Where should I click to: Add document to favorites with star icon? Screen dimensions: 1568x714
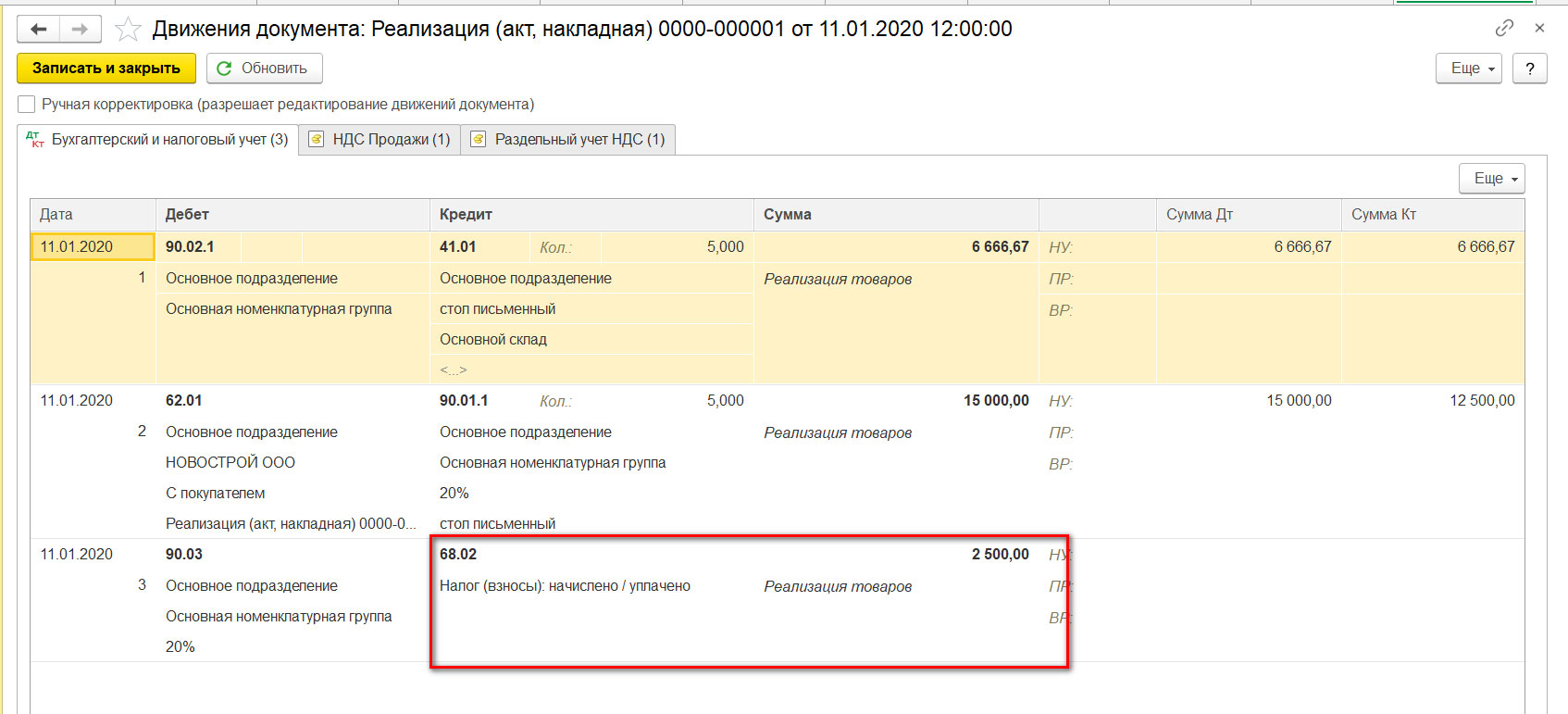pyautogui.click(x=128, y=30)
